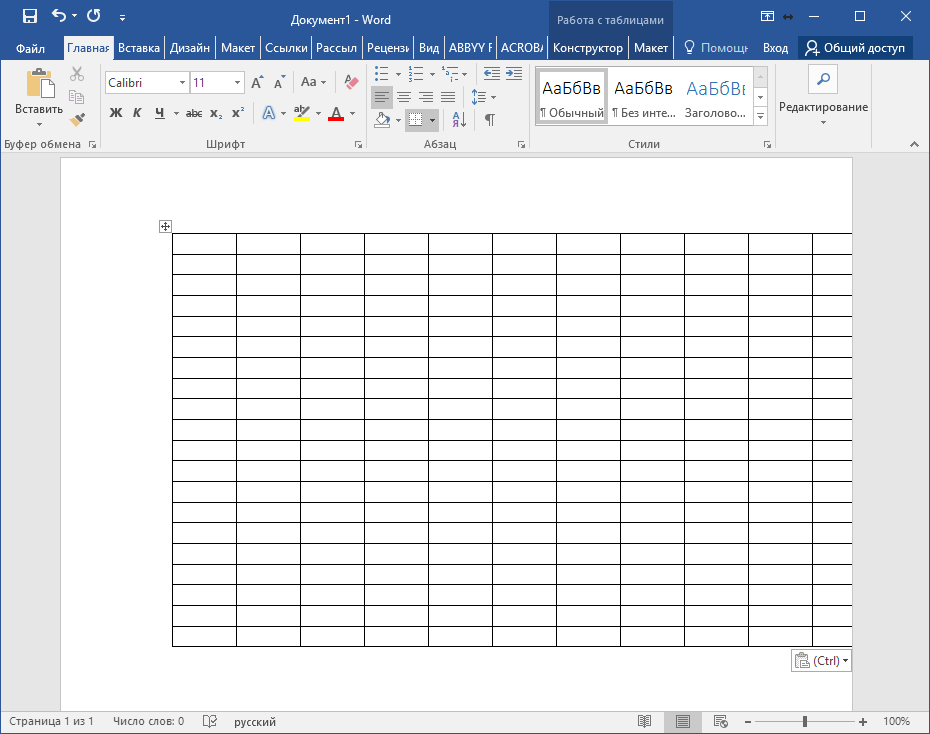Toggle italic formatting (К)
Image resolution: width=930 pixels, height=734 pixels.
[137, 113]
